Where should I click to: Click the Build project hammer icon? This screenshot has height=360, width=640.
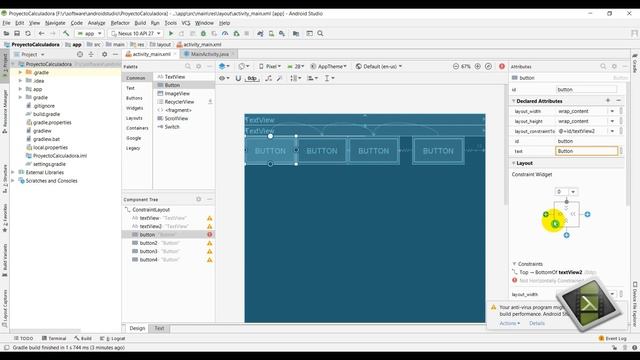point(66,33)
